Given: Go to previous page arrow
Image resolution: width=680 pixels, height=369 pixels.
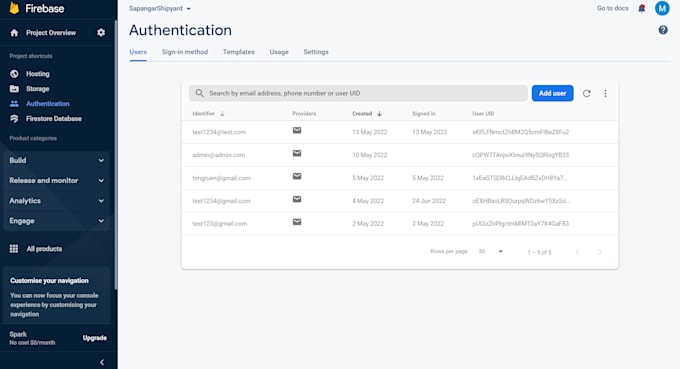Looking at the screenshot, I should pyautogui.click(x=577, y=252).
